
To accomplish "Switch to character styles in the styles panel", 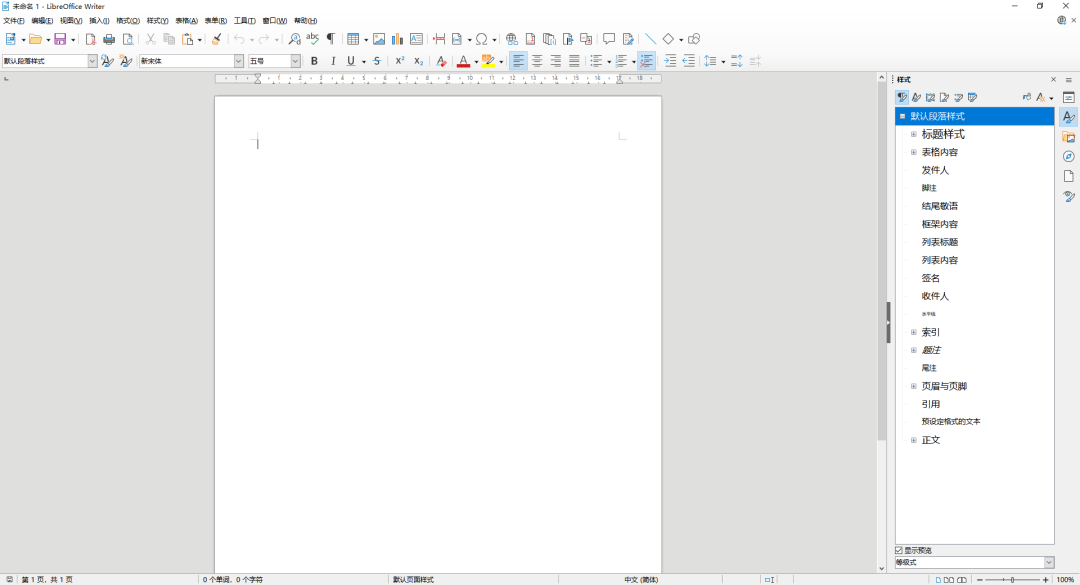I will 916,97.
